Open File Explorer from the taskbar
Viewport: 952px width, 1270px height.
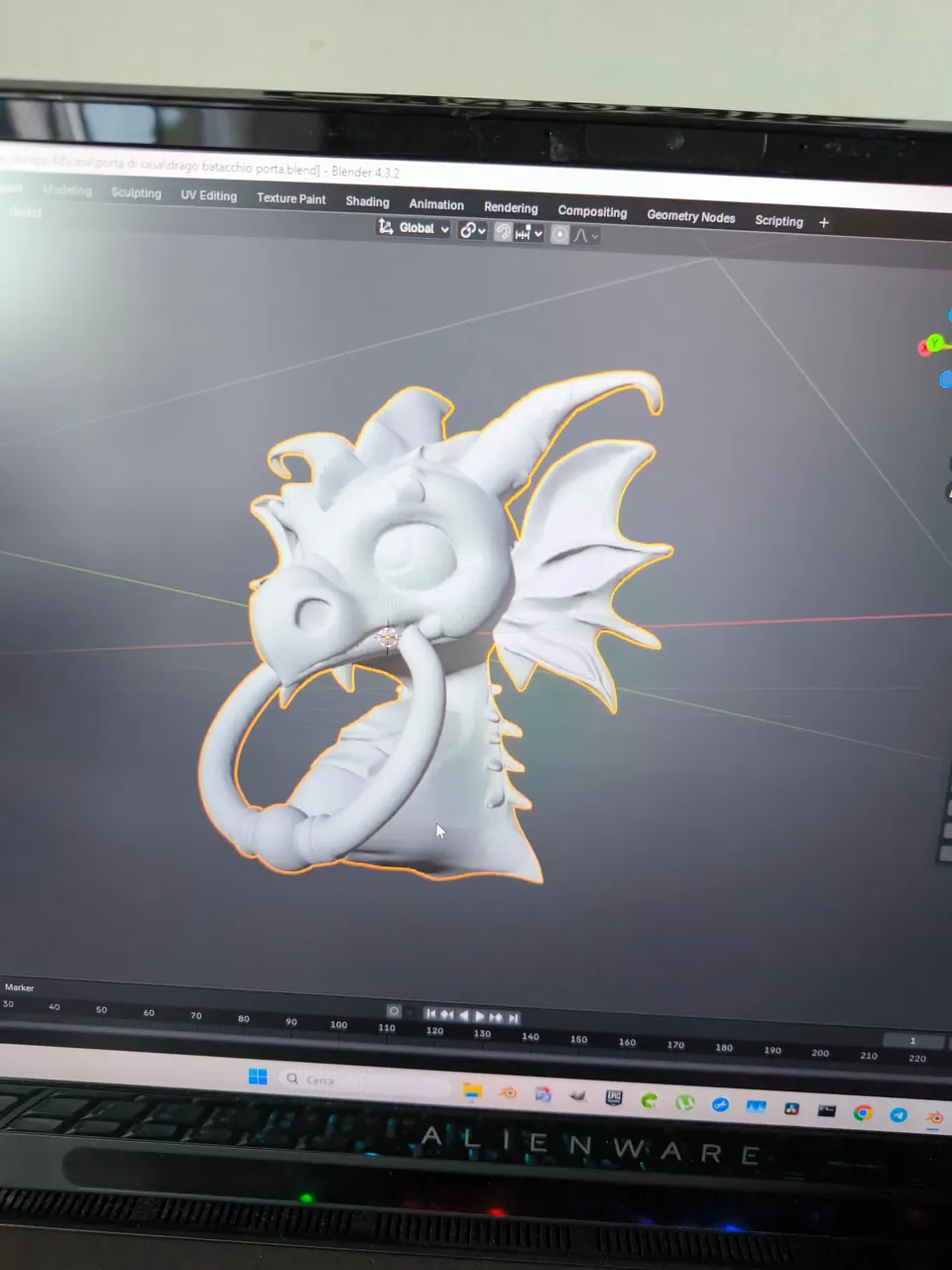point(472,1090)
